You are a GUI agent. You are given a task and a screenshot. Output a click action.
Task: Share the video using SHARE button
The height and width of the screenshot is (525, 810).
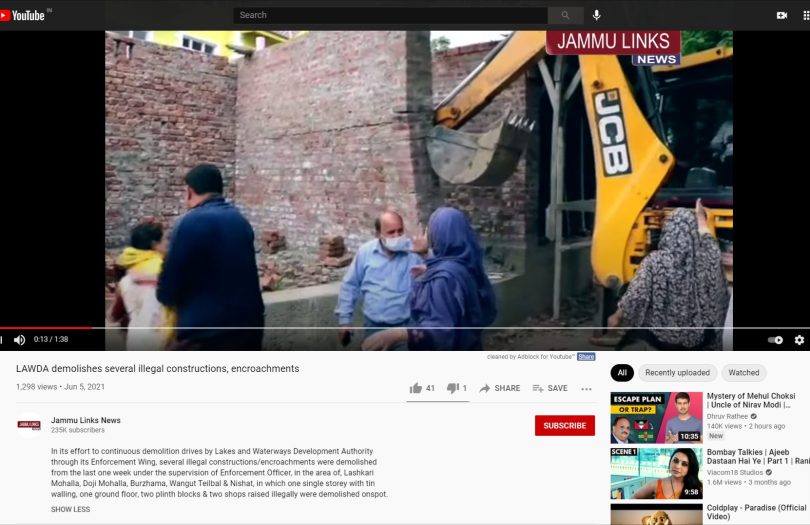click(500, 388)
